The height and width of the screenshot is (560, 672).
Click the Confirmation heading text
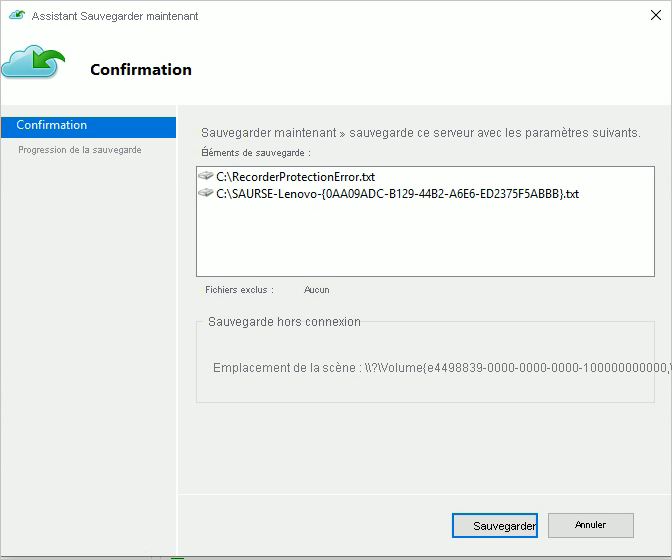click(141, 69)
